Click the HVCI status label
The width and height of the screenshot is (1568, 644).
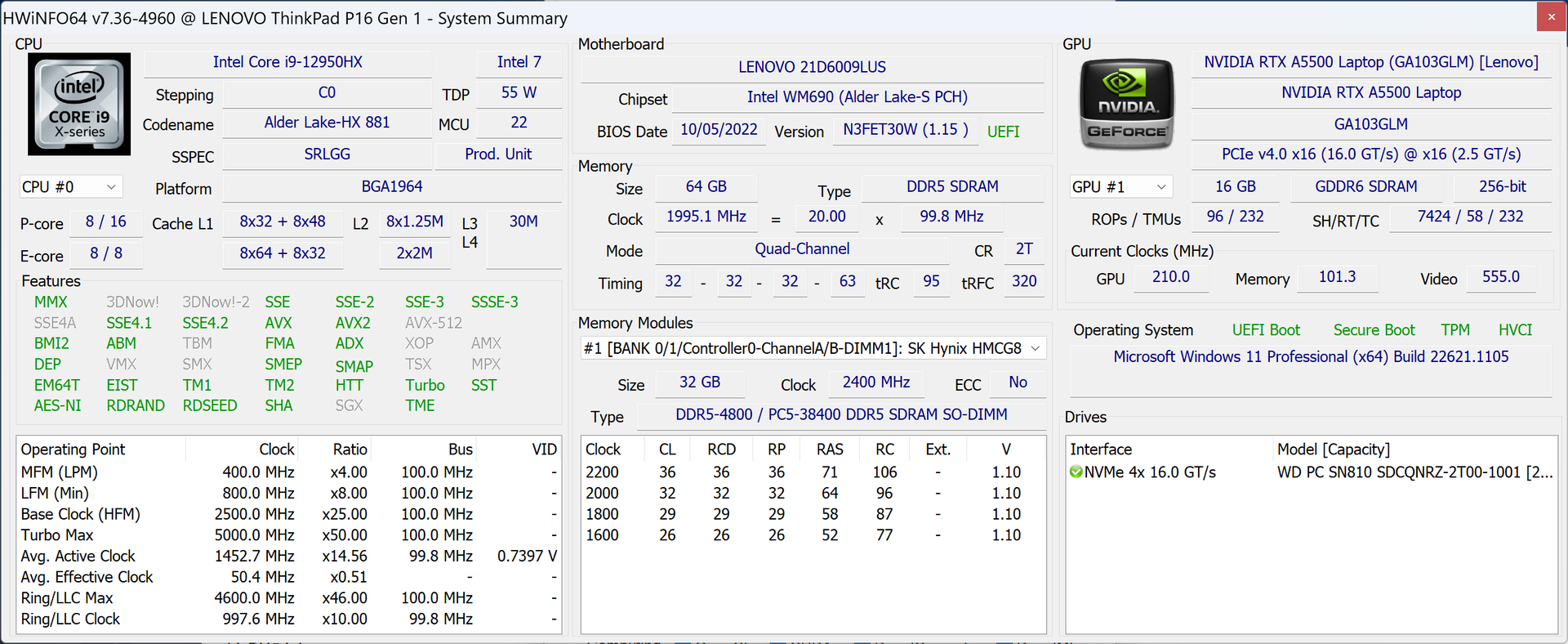click(x=1515, y=330)
